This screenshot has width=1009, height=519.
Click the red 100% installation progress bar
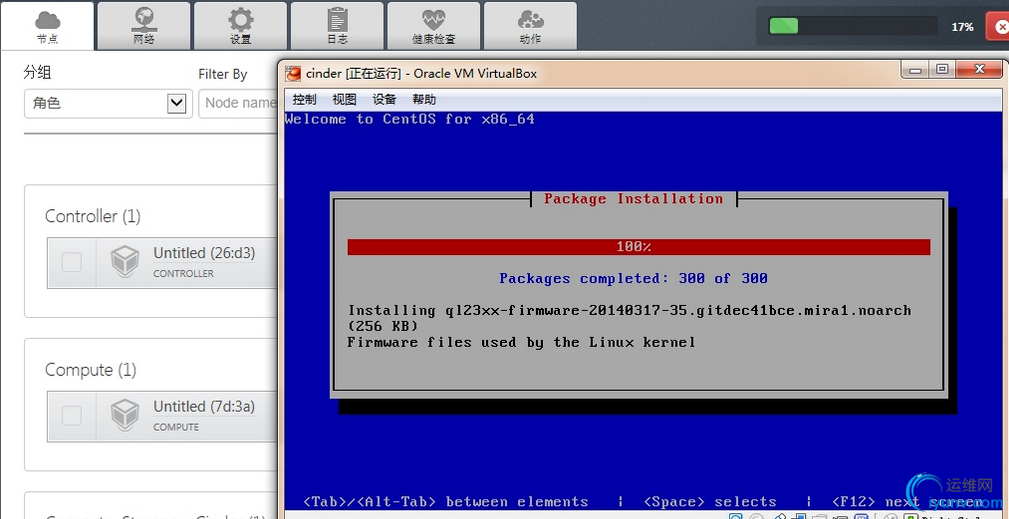639,247
